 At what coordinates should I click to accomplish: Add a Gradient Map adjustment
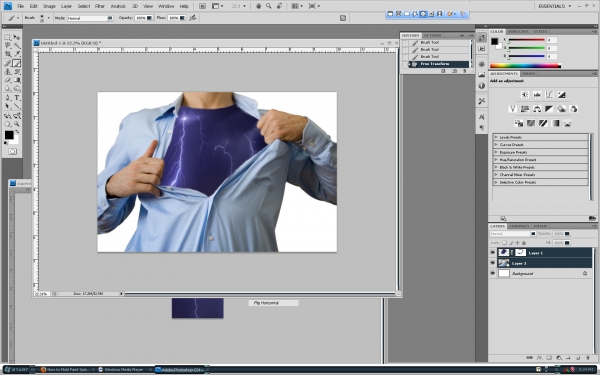point(555,123)
